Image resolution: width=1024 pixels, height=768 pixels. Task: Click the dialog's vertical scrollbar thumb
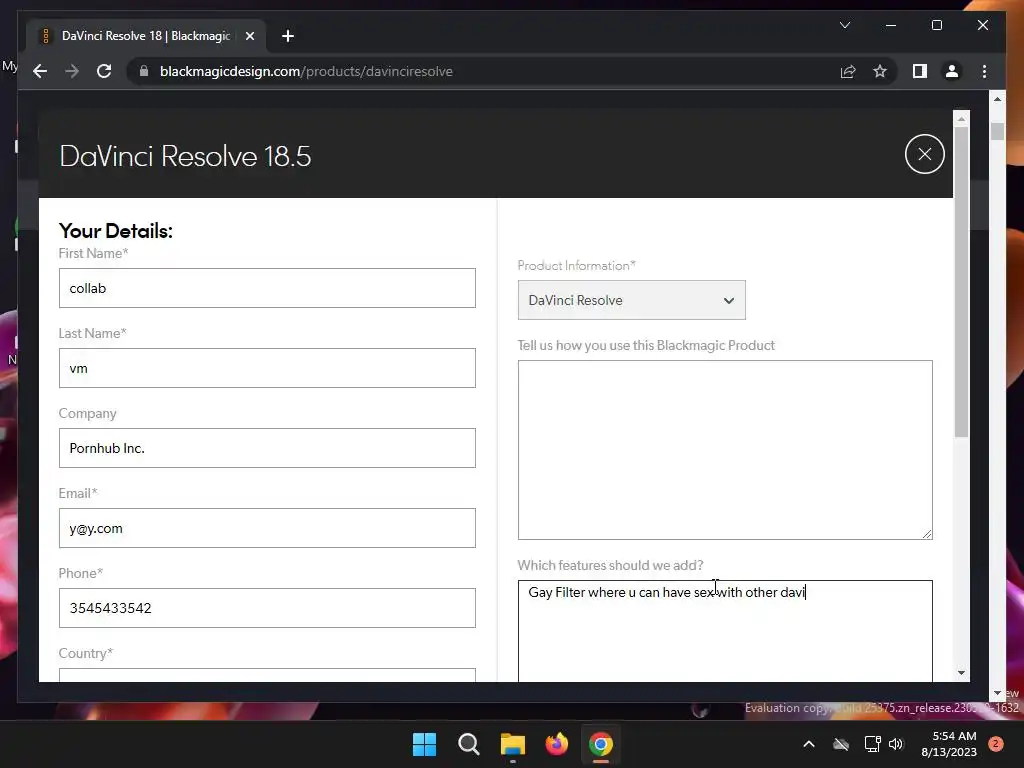(961, 281)
